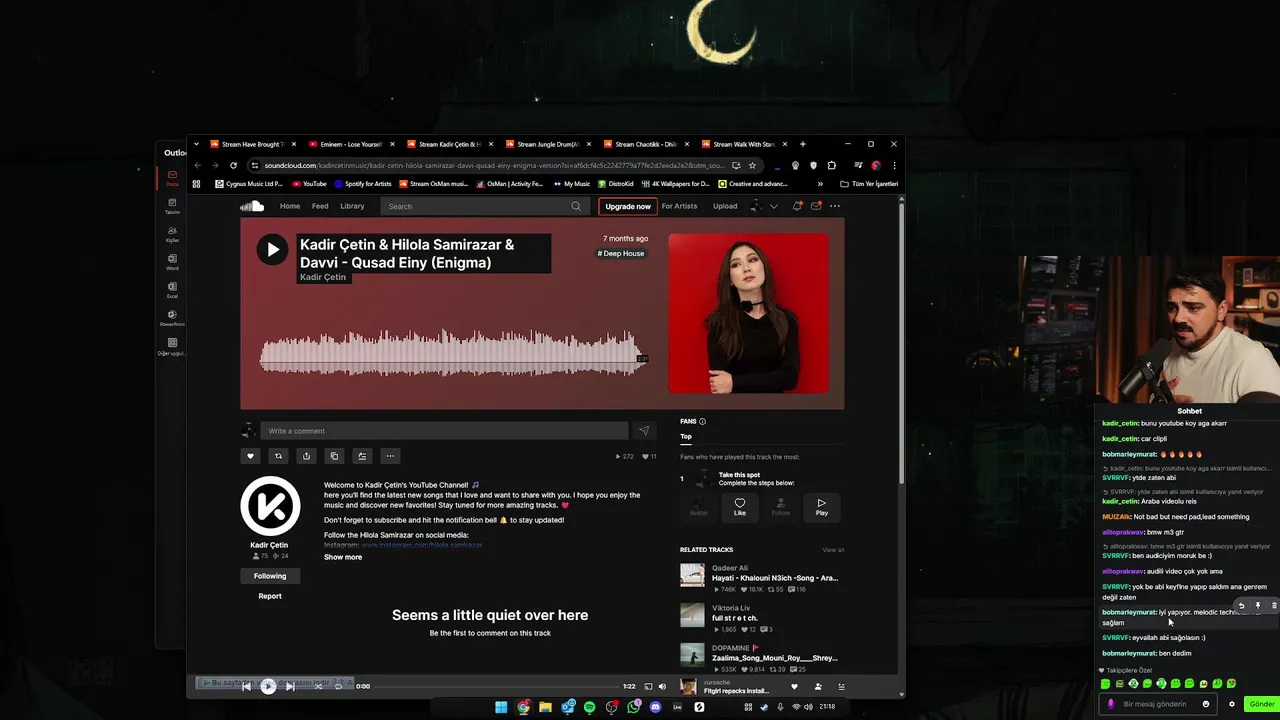Open SoundCloud notifications bell

coord(797,206)
